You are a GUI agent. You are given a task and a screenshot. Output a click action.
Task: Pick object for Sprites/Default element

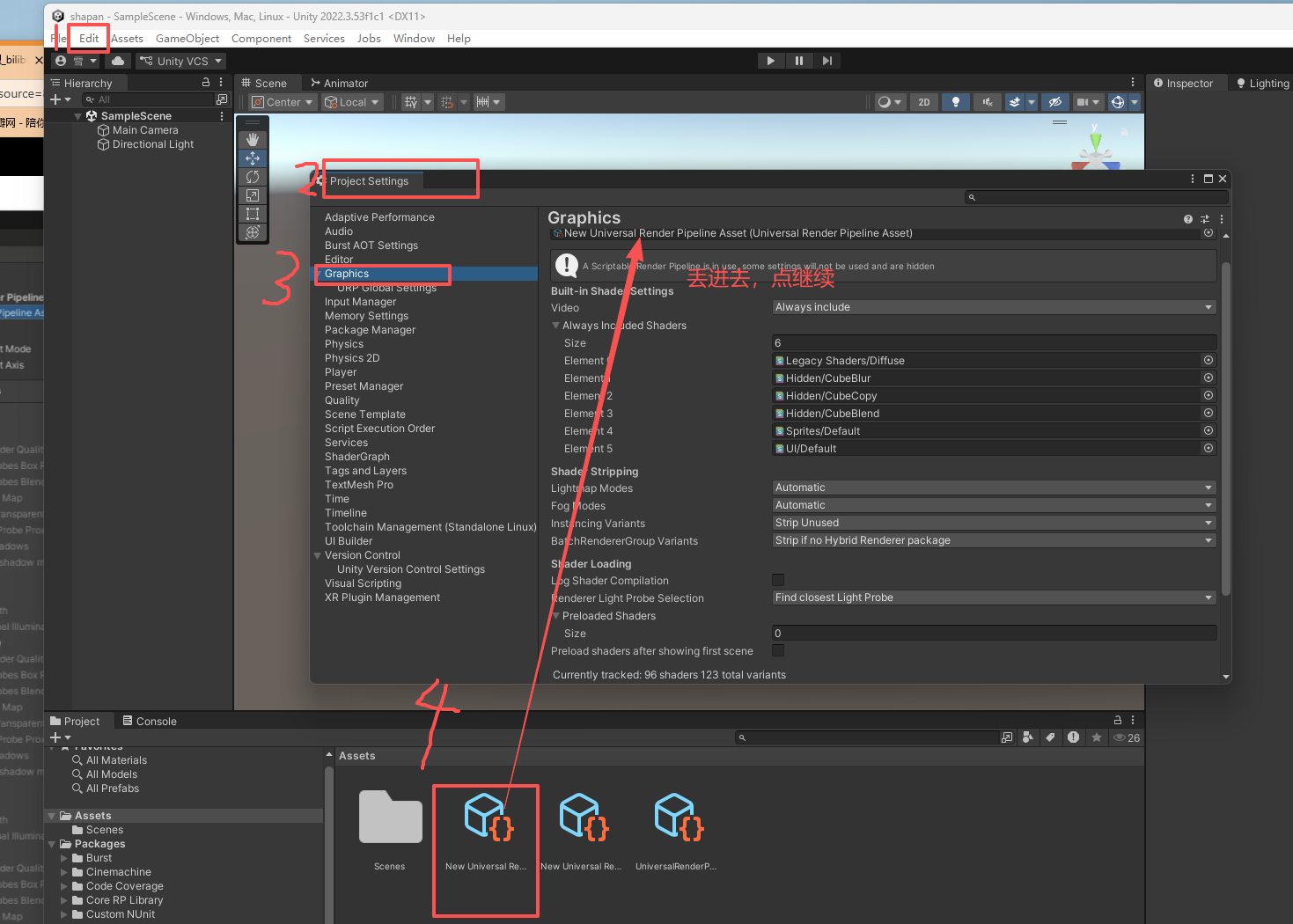pos(1209,430)
